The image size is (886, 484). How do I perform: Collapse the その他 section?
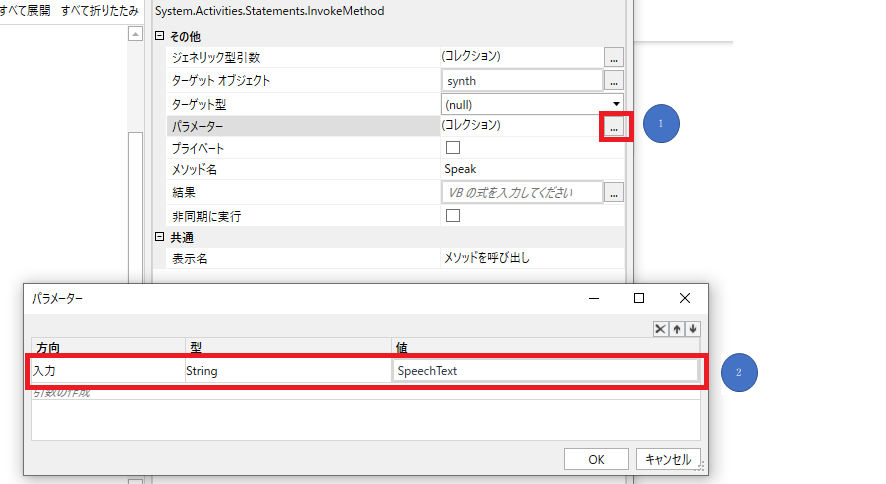pyautogui.click(x=159, y=36)
